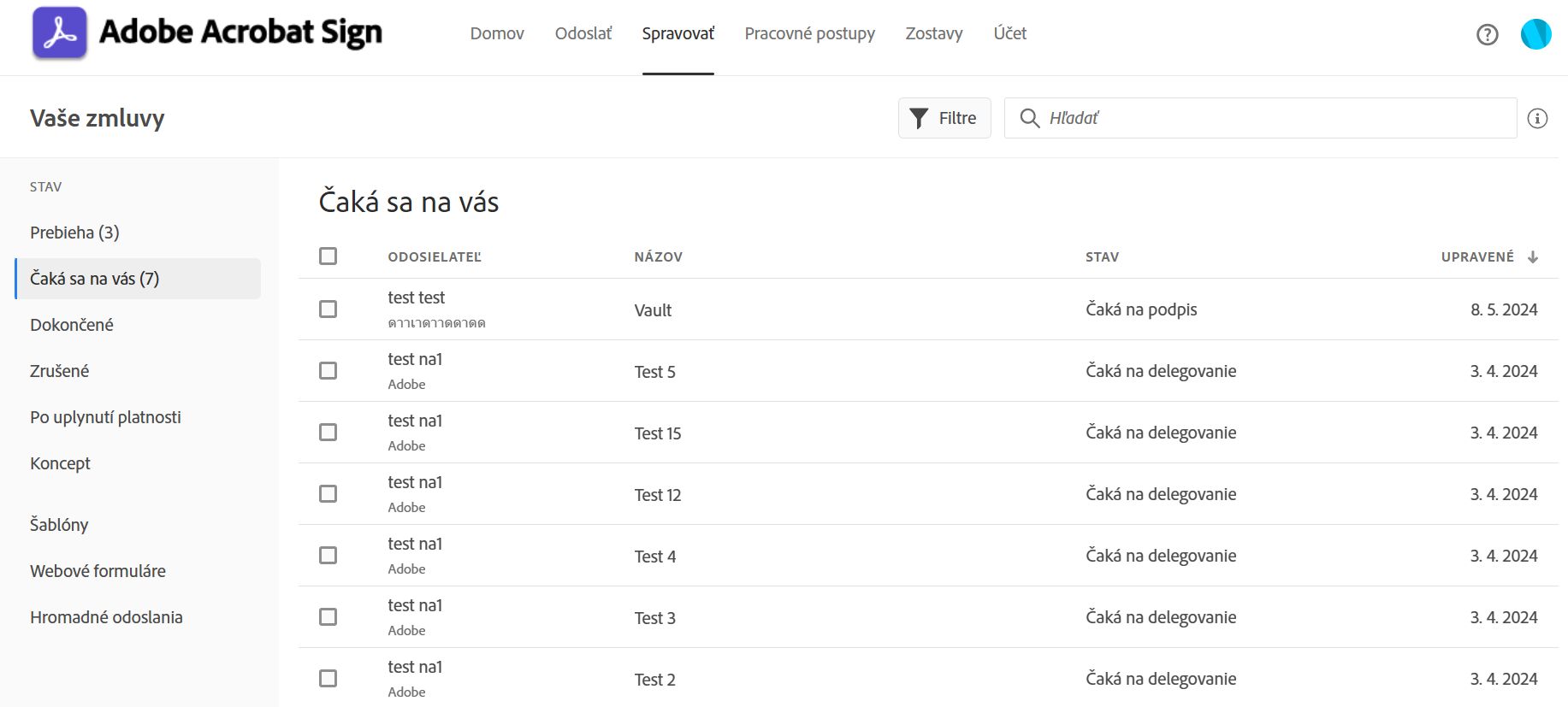
Task: Go to the Odoslať tab
Action: click(583, 33)
